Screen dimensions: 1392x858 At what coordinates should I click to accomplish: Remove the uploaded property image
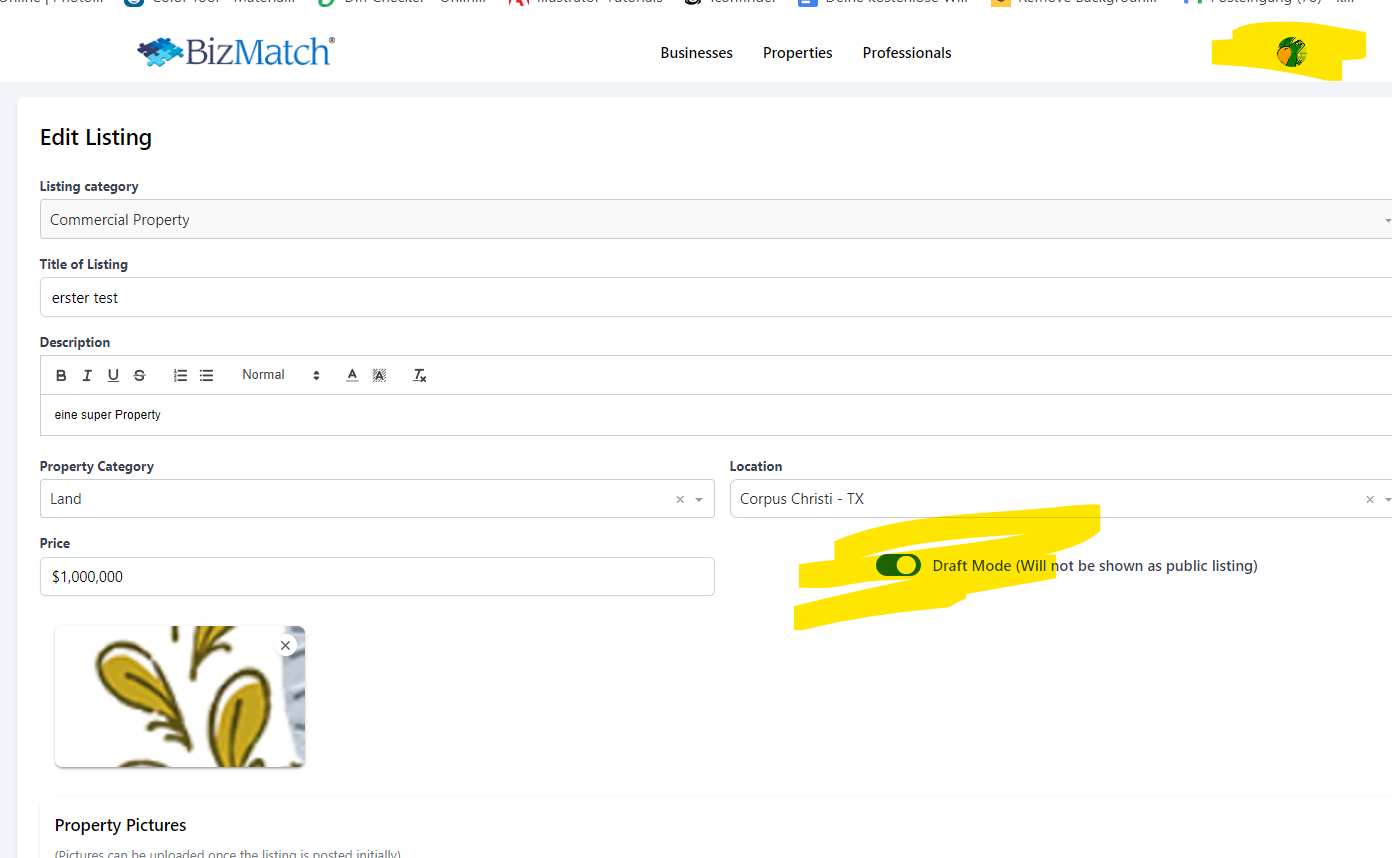point(286,646)
